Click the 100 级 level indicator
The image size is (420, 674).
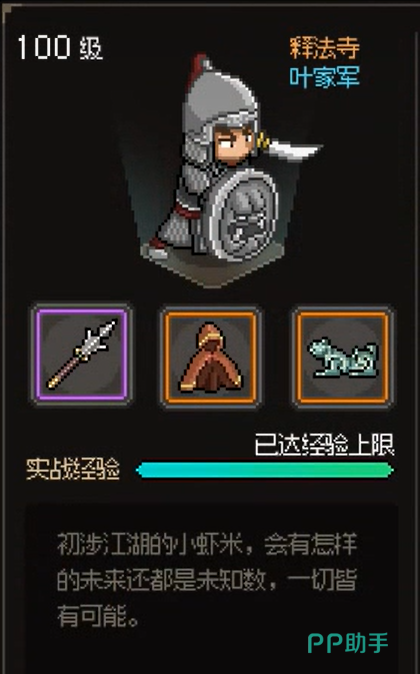[60, 47]
